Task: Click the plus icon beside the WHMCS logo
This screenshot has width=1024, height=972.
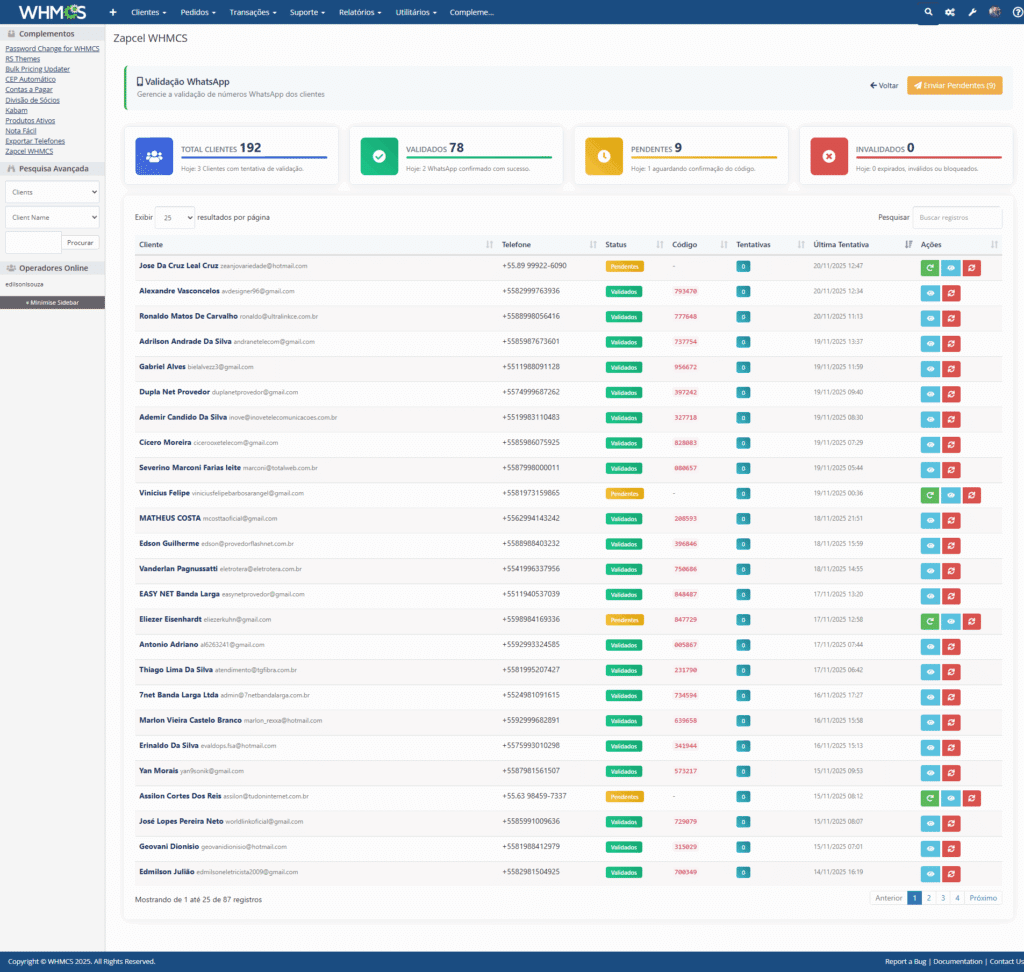Action: click(x=113, y=12)
